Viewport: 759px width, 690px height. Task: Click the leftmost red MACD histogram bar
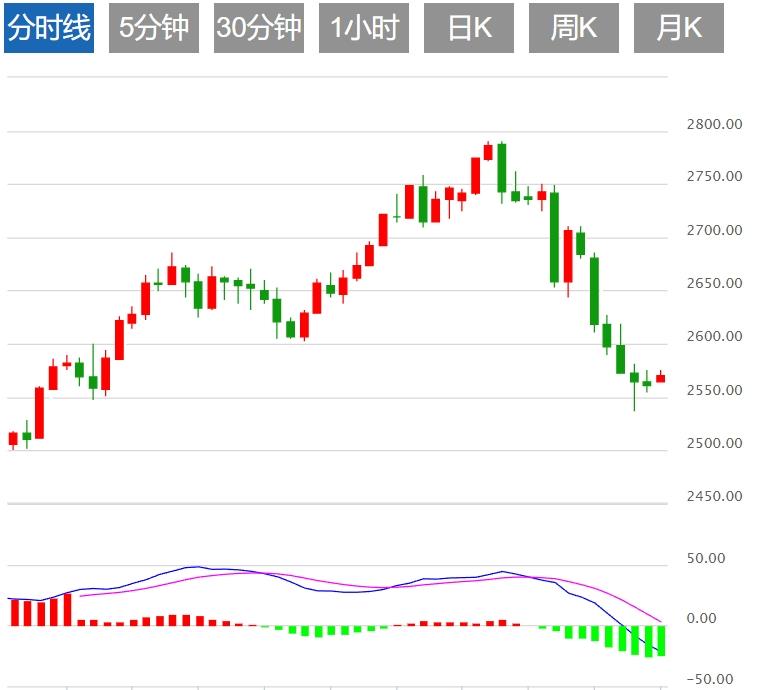[13, 612]
